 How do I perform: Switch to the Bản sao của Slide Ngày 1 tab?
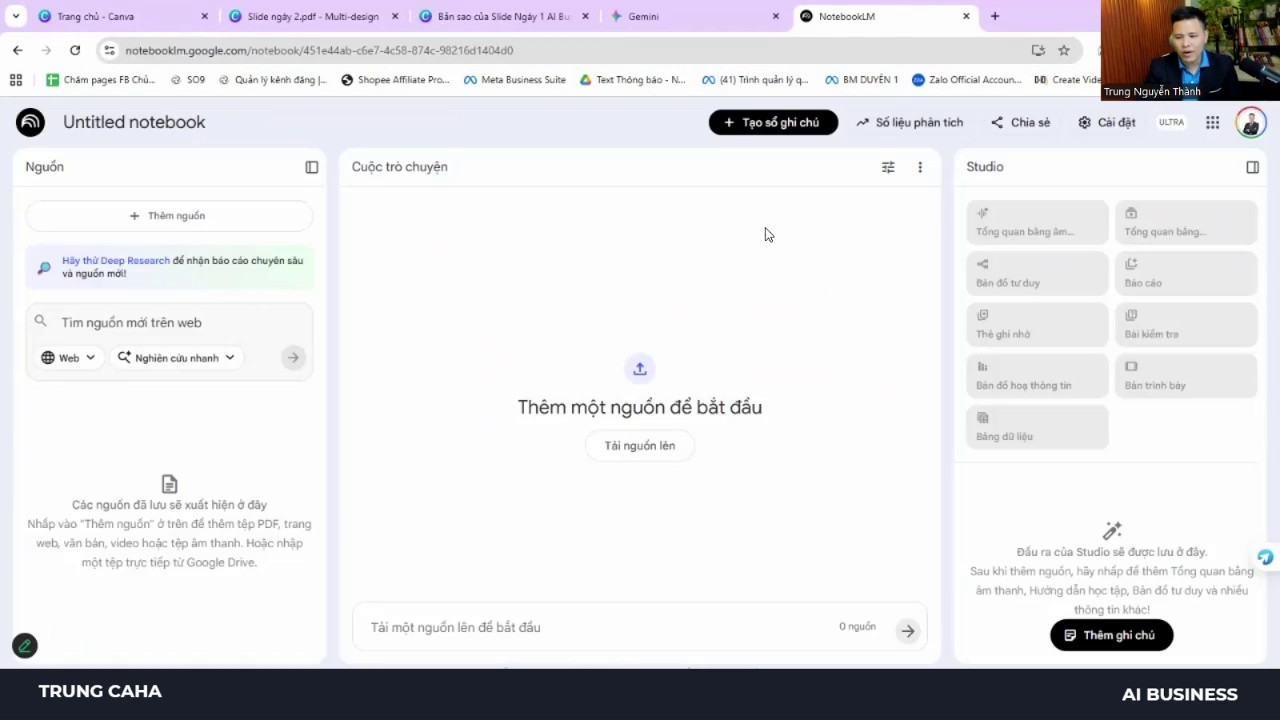pyautogui.click(x=503, y=16)
